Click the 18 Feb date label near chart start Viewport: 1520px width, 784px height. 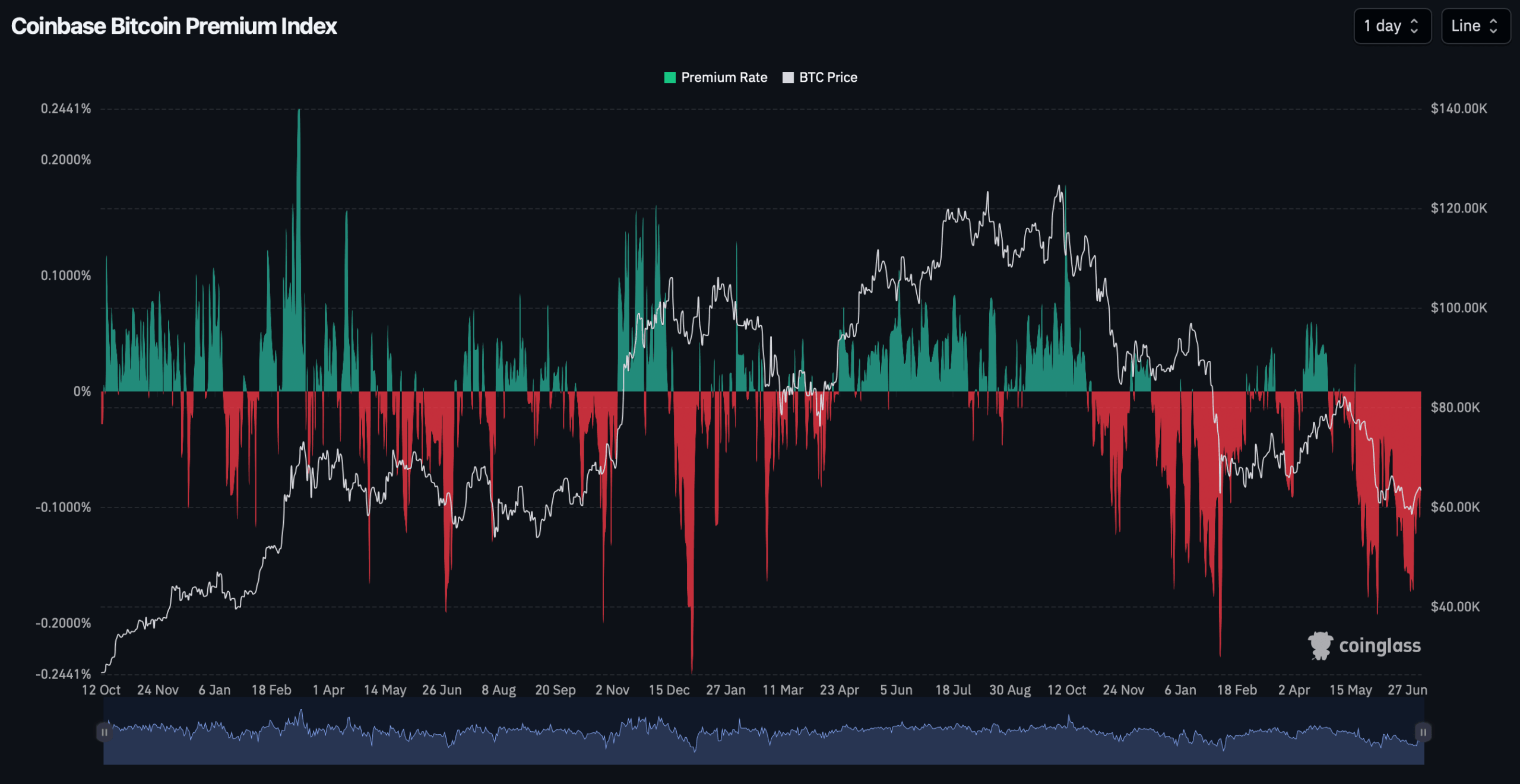(271, 690)
